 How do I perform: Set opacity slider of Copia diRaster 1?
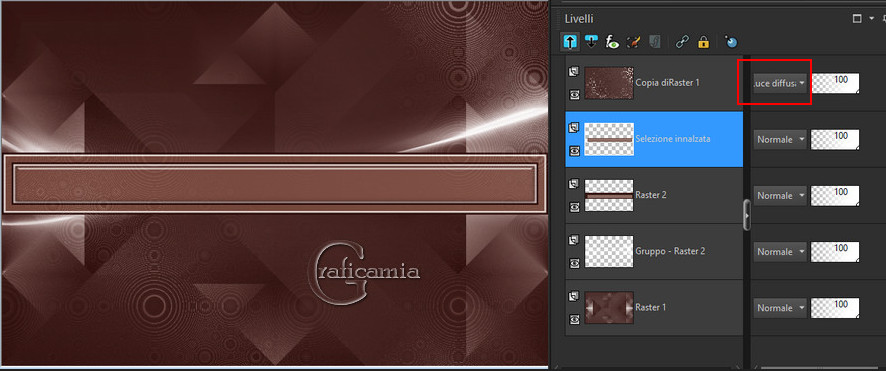[835, 83]
